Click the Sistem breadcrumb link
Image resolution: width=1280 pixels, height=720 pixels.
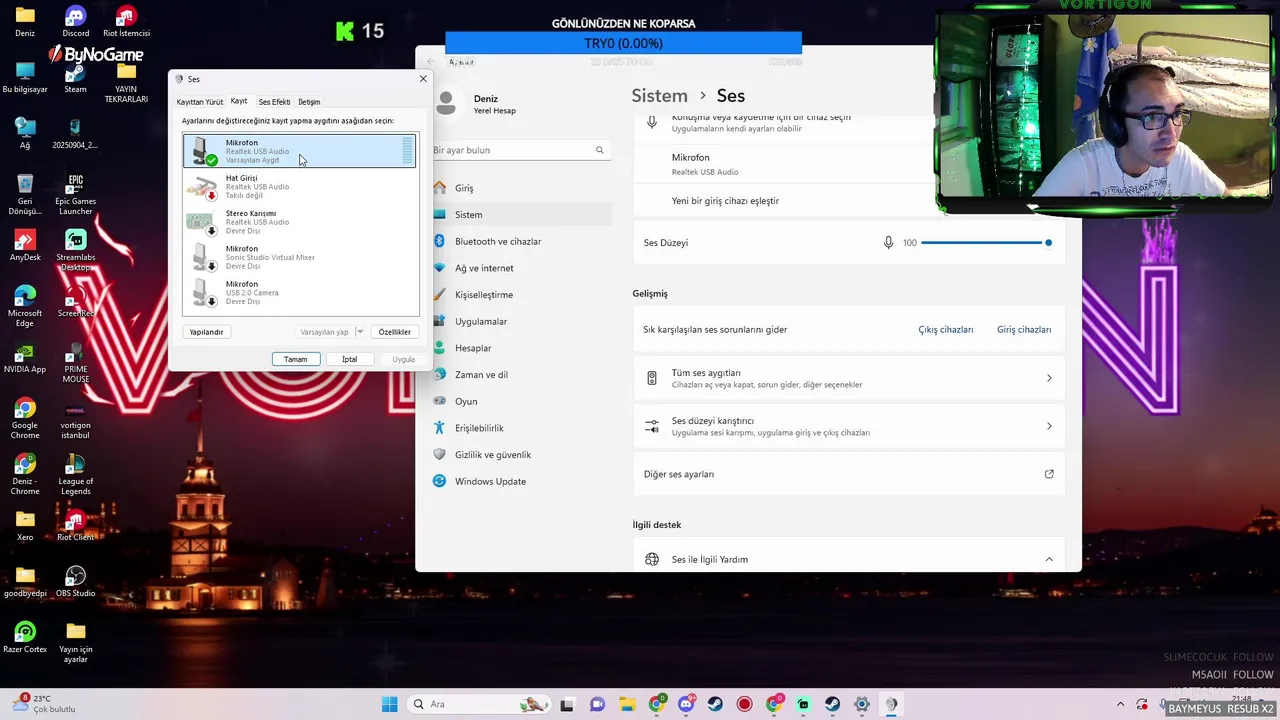pyautogui.click(x=659, y=96)
